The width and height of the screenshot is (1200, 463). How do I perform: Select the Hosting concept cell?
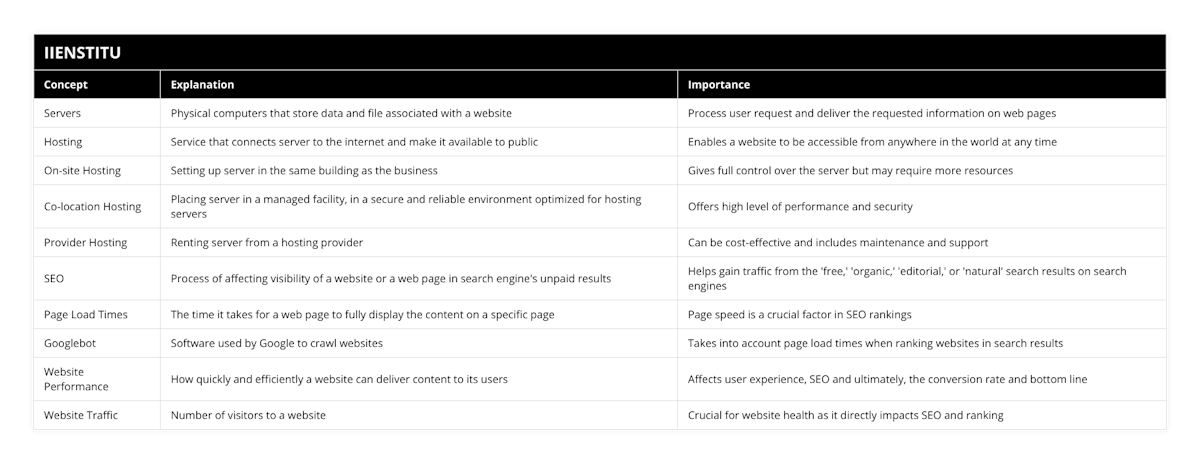pyautogui.click(x=64, y=142)
